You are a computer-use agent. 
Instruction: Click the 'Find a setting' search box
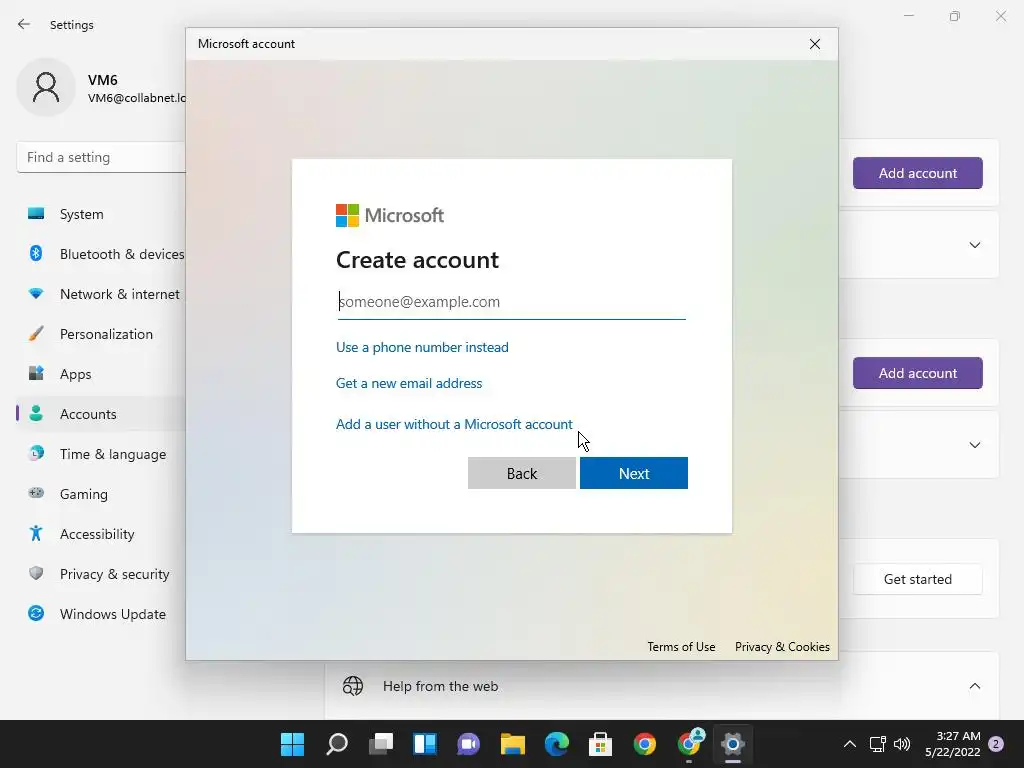click(x=101, y=157)
